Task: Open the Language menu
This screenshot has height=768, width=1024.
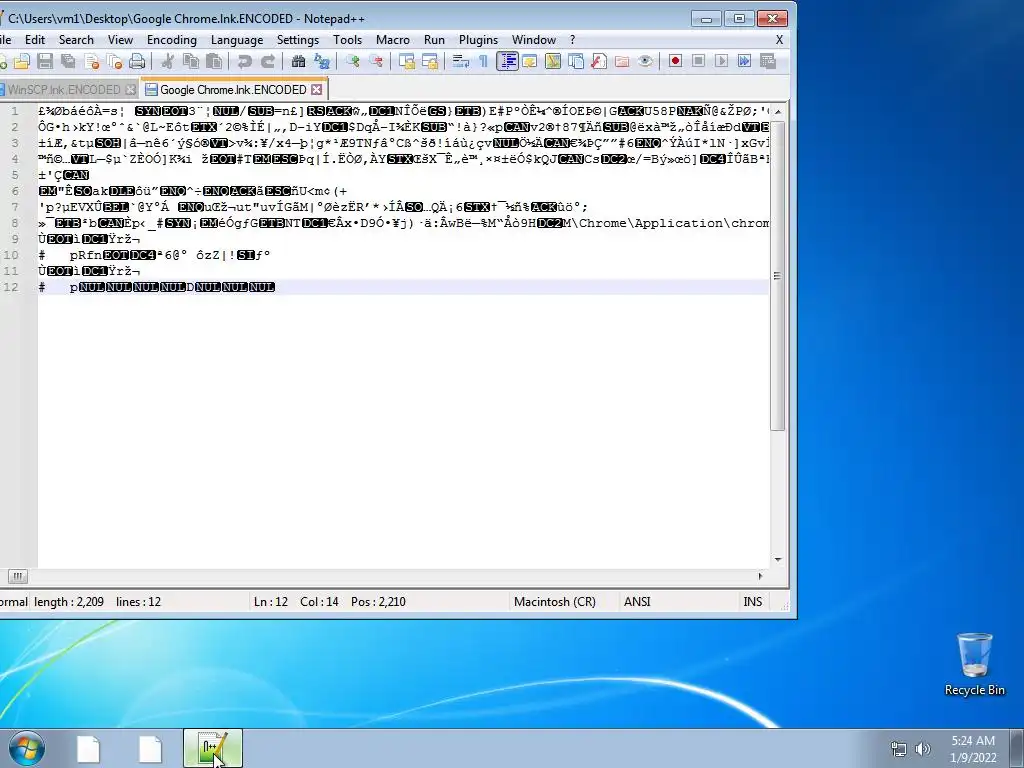Action: pyautogui.click(x=237, y=40)
